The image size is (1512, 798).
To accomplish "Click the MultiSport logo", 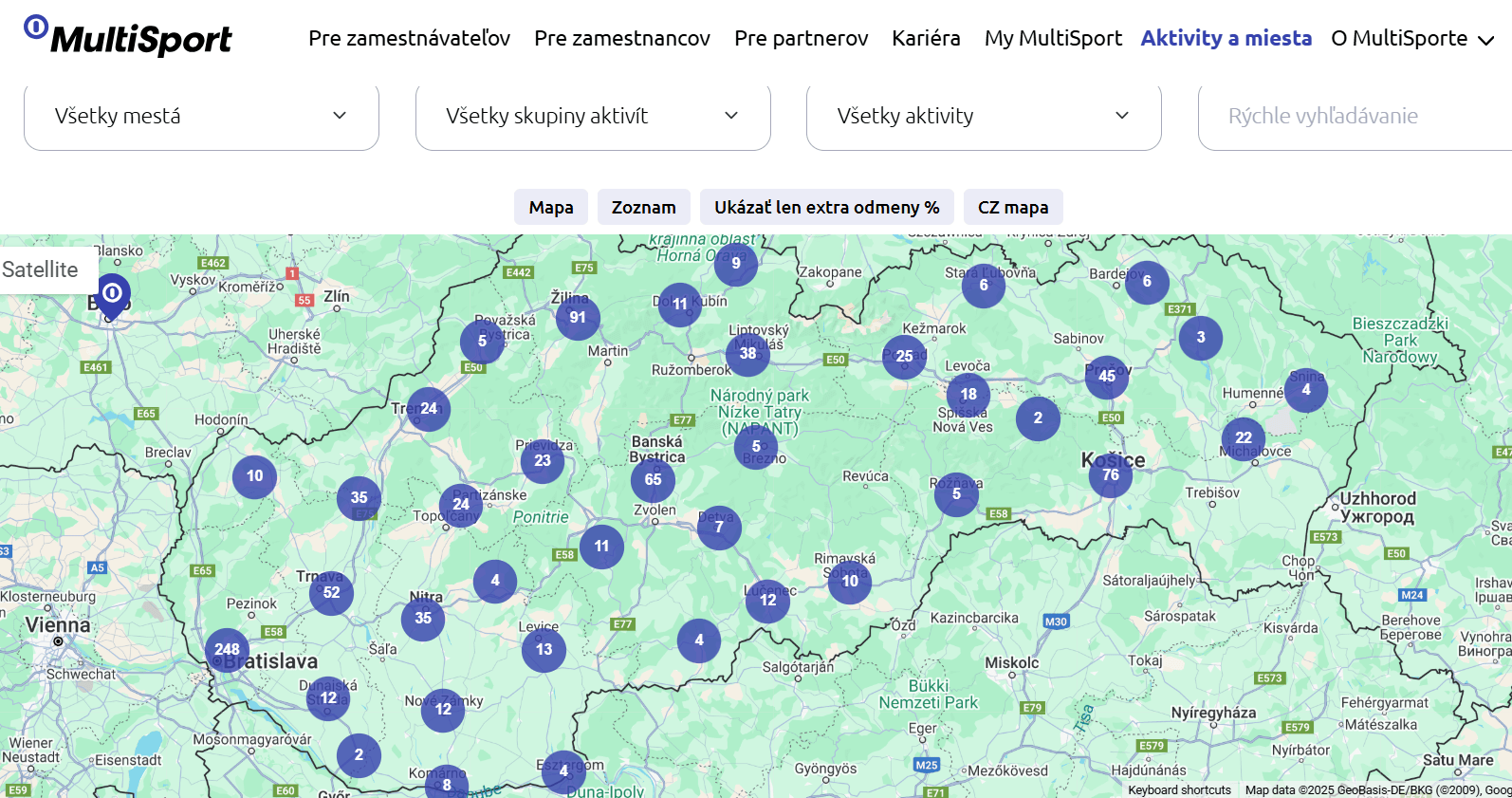I will coord(128,36).
